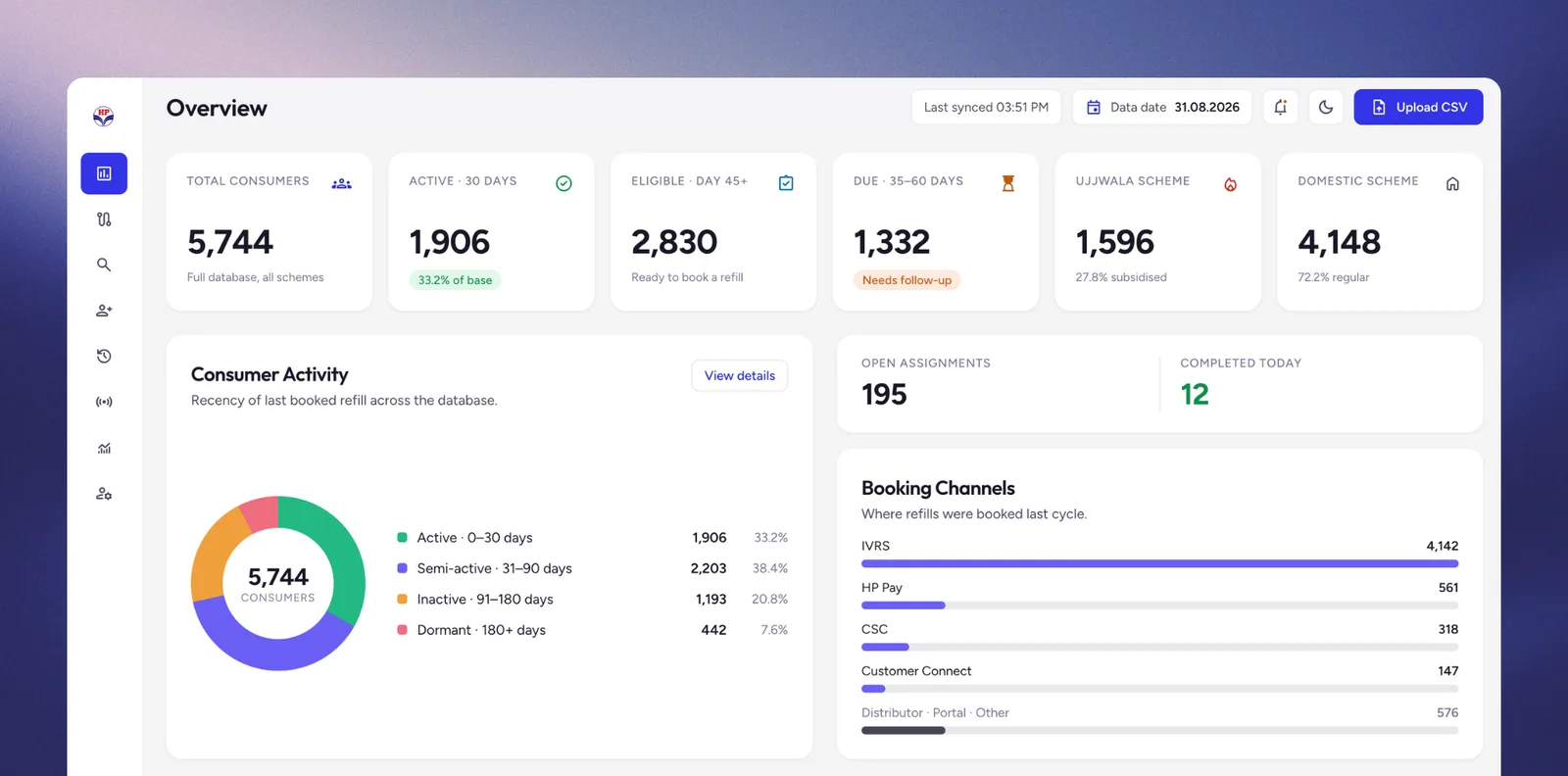
Task: Open the history clock sidebar icon
Action: pos(104,357)
